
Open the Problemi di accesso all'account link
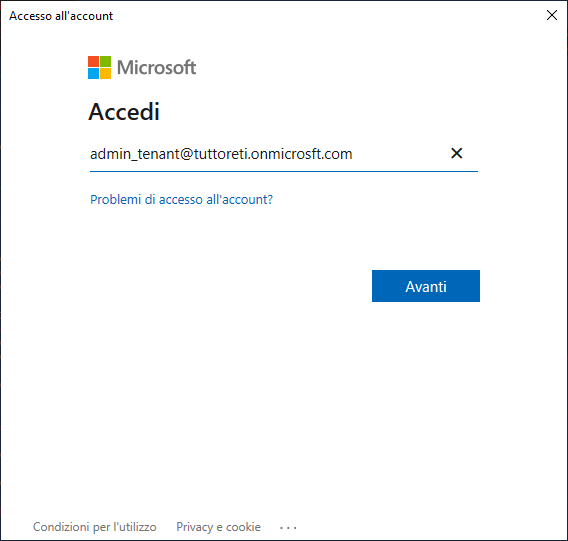[181, 200]
